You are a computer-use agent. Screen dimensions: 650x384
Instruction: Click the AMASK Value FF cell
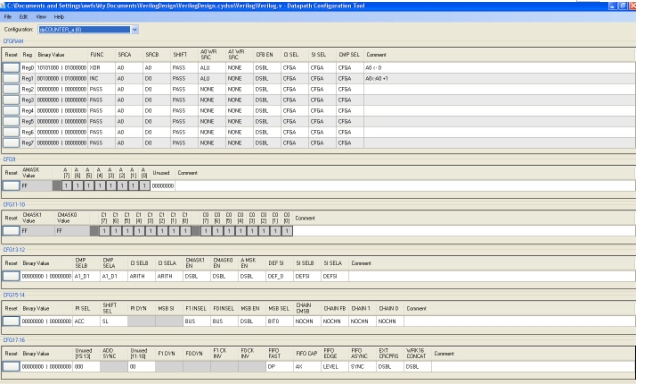[x=36, y=186]
